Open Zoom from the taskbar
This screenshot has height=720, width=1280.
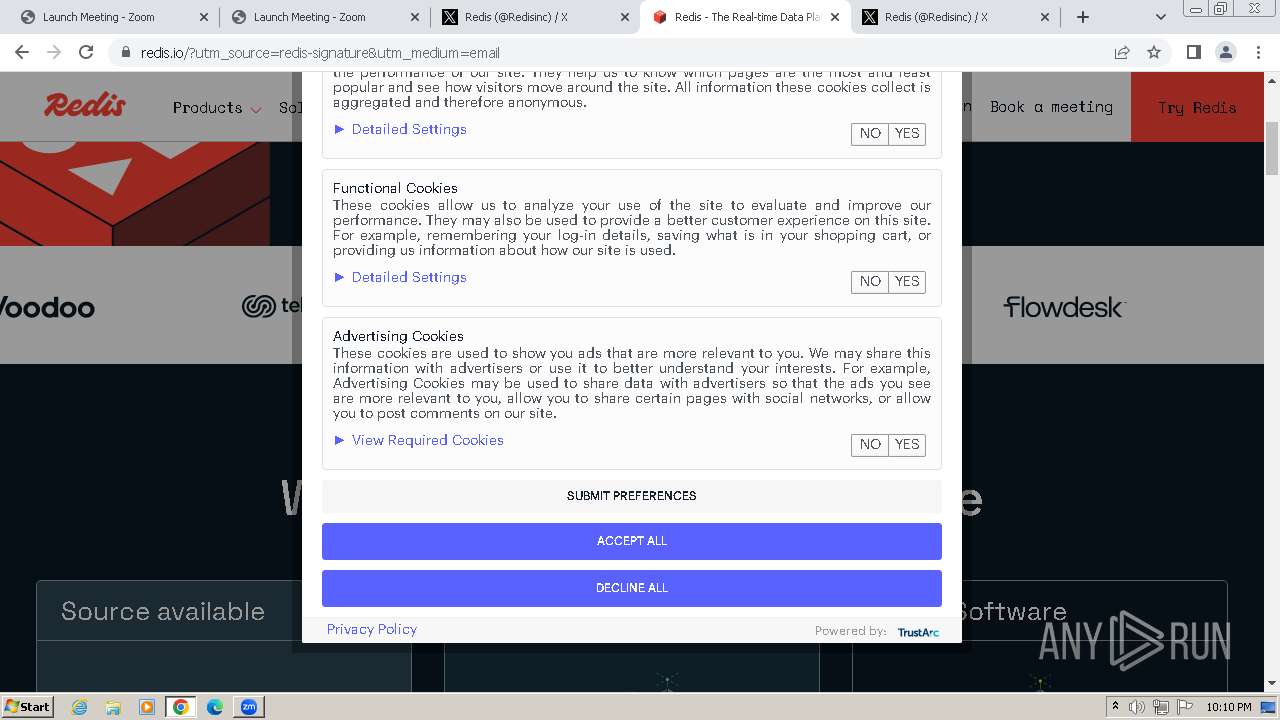249,707
